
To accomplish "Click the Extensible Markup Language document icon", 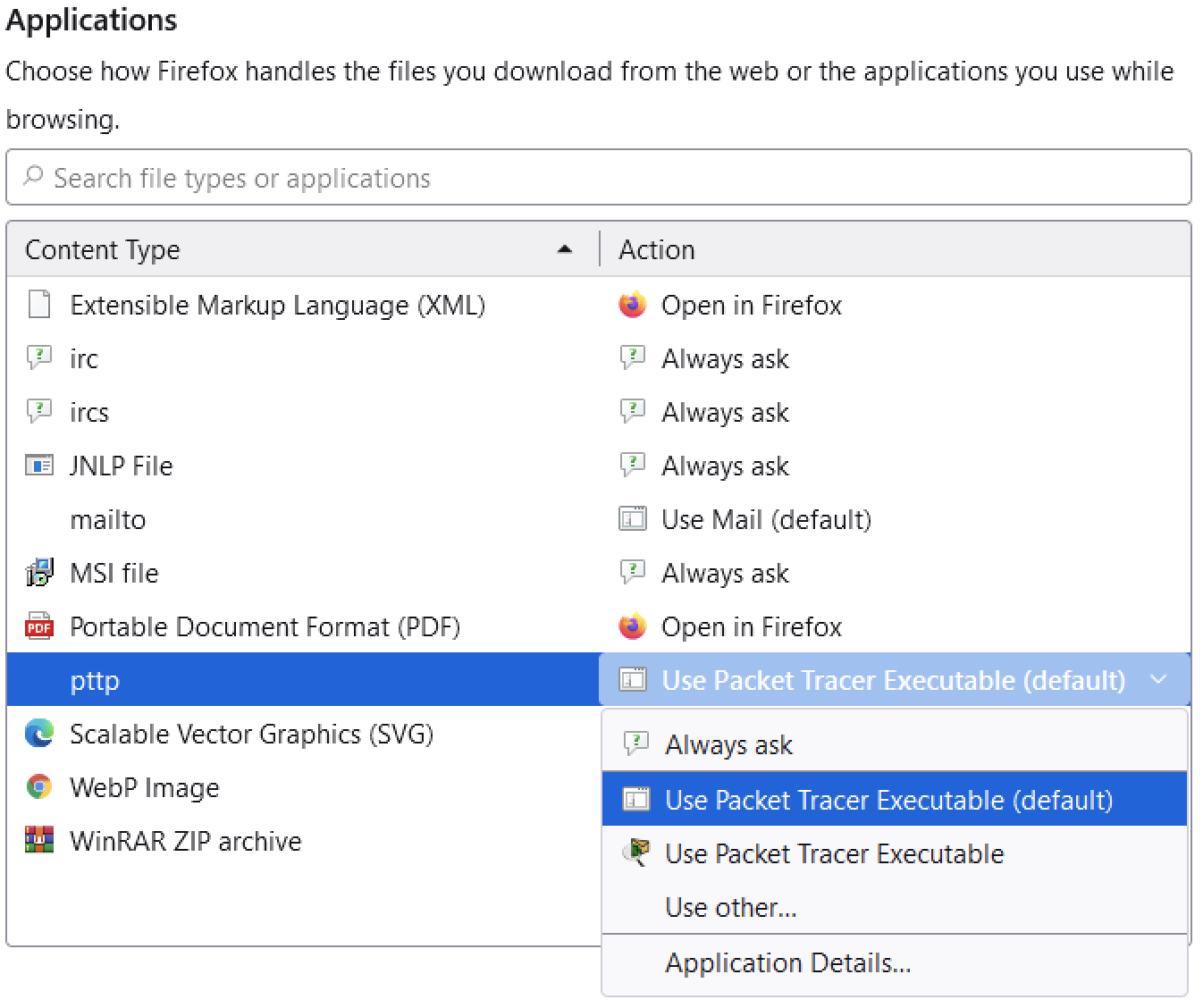I will pos(38,305).
